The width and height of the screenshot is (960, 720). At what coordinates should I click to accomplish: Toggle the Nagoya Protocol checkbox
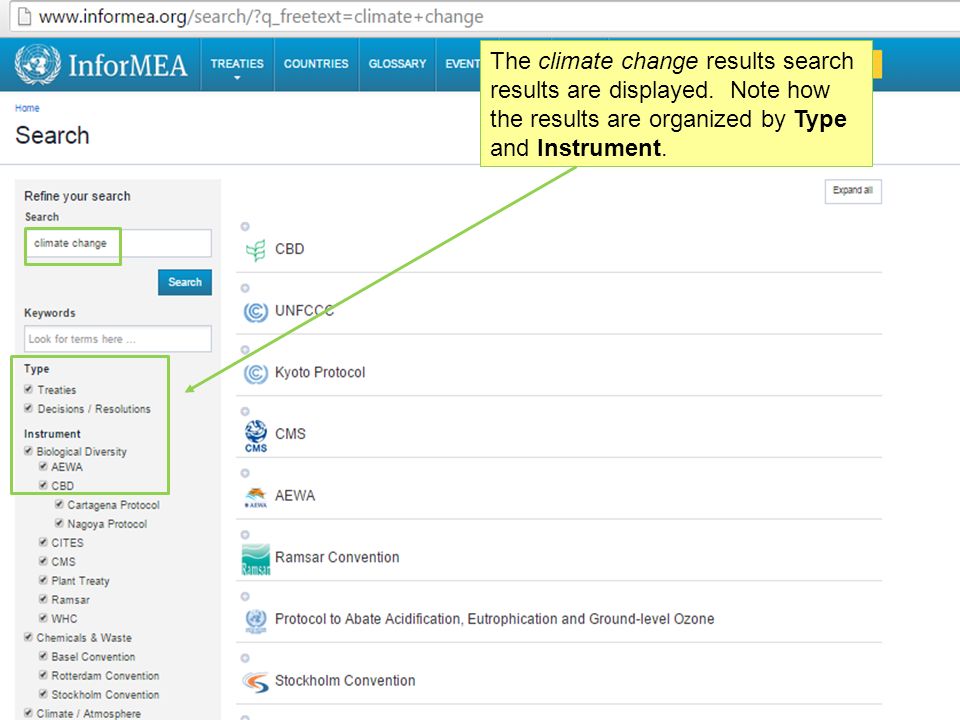tap(59, 523)
